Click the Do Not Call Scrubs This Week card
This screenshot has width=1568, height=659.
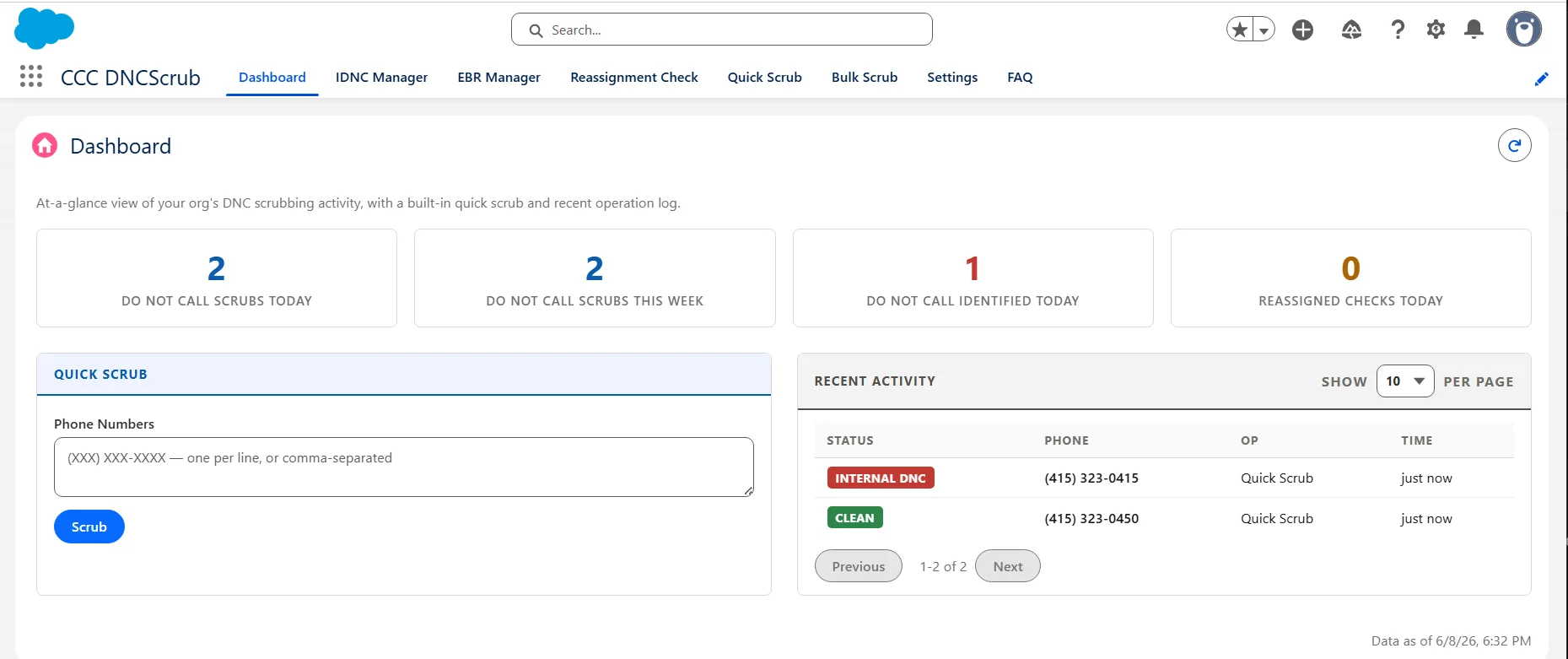[x=595, y=278]
